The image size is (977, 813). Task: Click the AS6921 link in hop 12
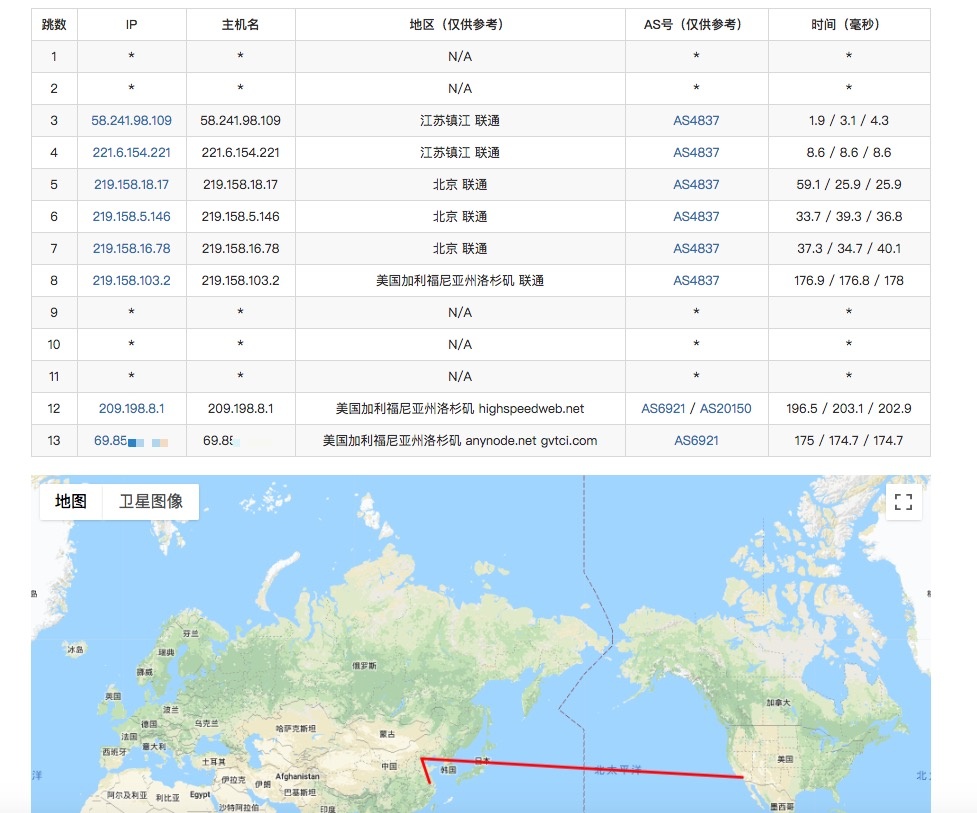(x=665, y=409)
